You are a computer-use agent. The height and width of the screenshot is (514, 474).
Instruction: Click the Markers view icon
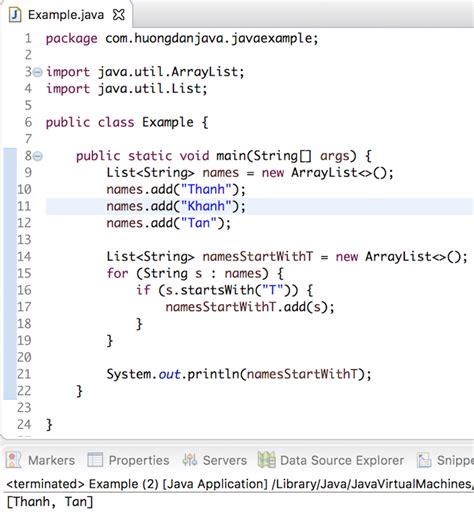click(x=13, y=460)
